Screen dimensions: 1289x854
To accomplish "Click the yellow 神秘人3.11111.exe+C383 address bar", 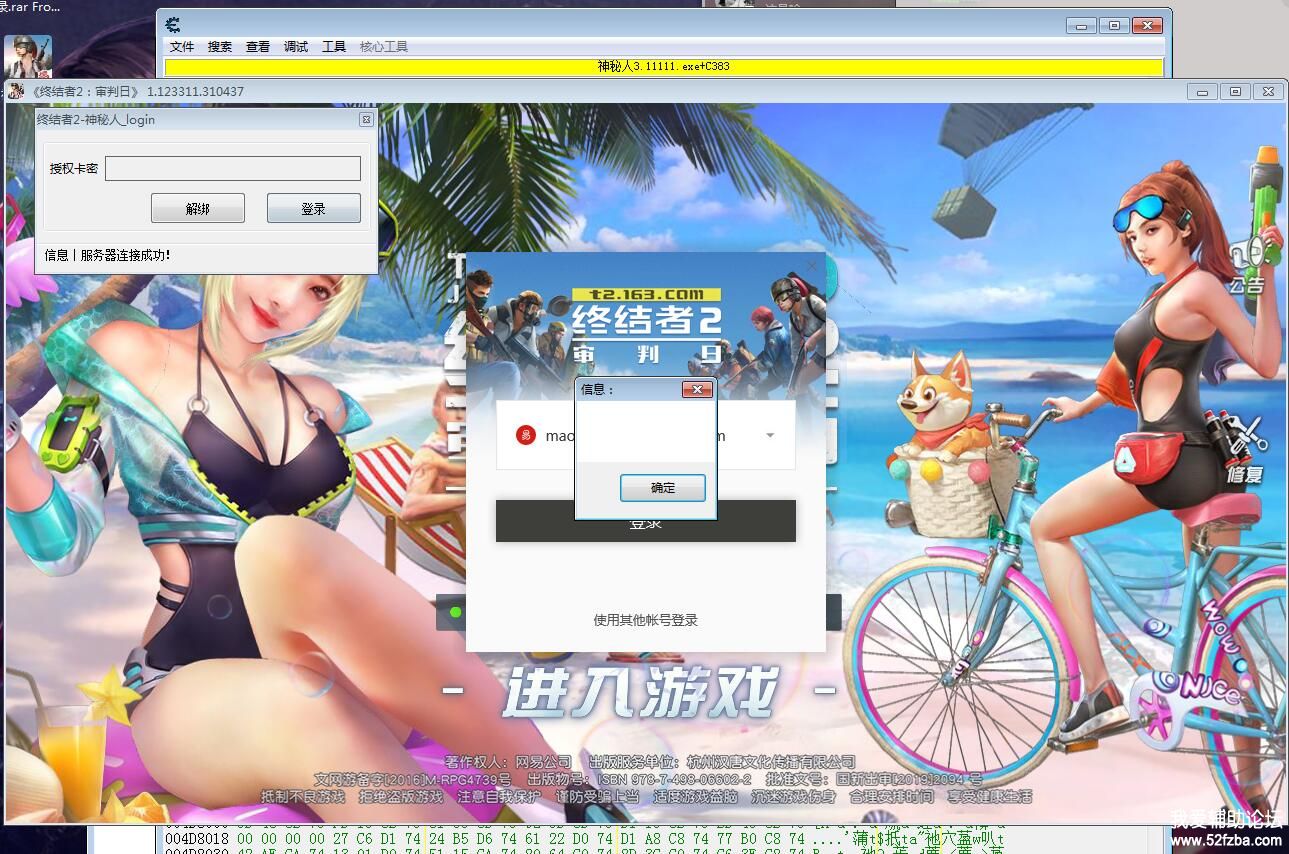I will pyautogui.click(x=664, y=67).
